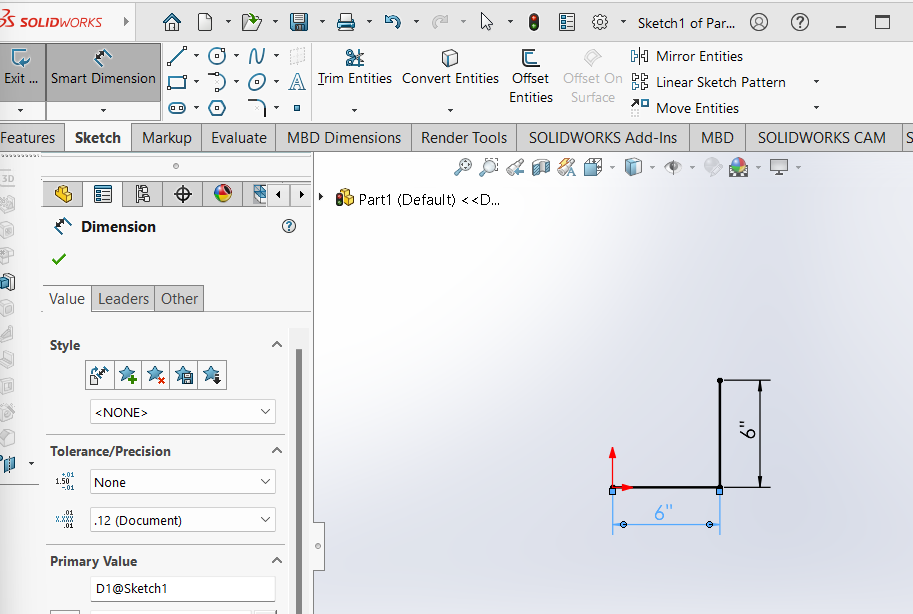Open the ConfigurationManager tab icon
The width and height of the screenshot is (913, 614).
point(143,194)
